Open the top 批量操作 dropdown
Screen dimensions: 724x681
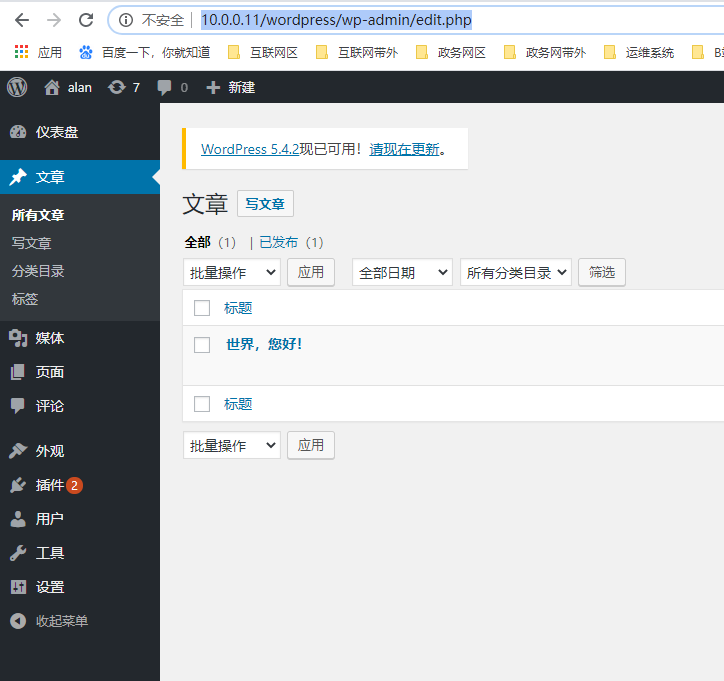click(x=232, y=272)
